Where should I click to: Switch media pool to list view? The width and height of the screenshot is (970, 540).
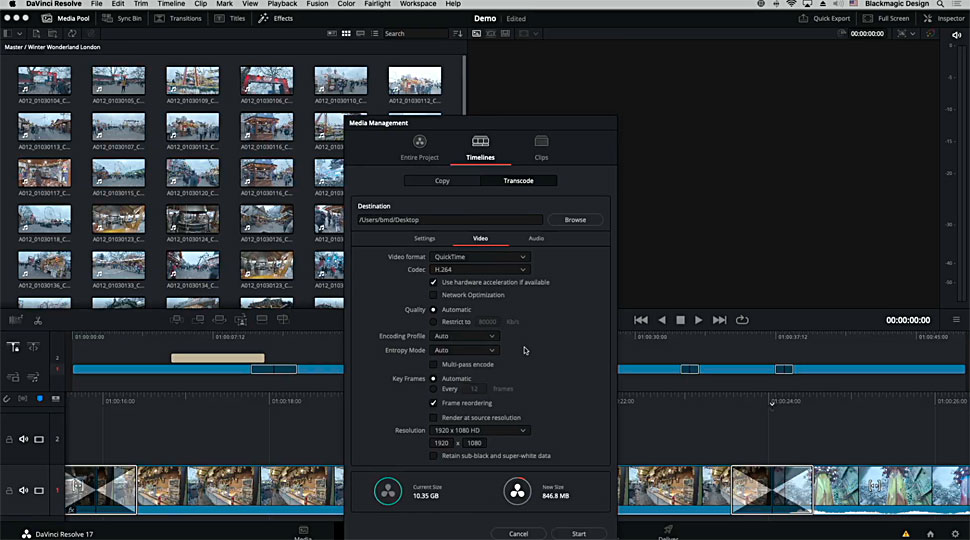[x=374, y=33]
